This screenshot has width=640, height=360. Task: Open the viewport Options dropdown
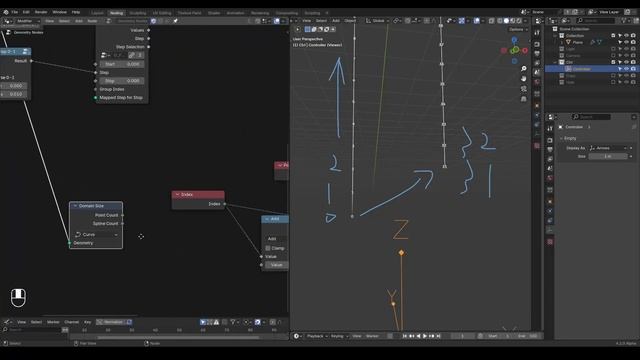(x=518, y=29)
